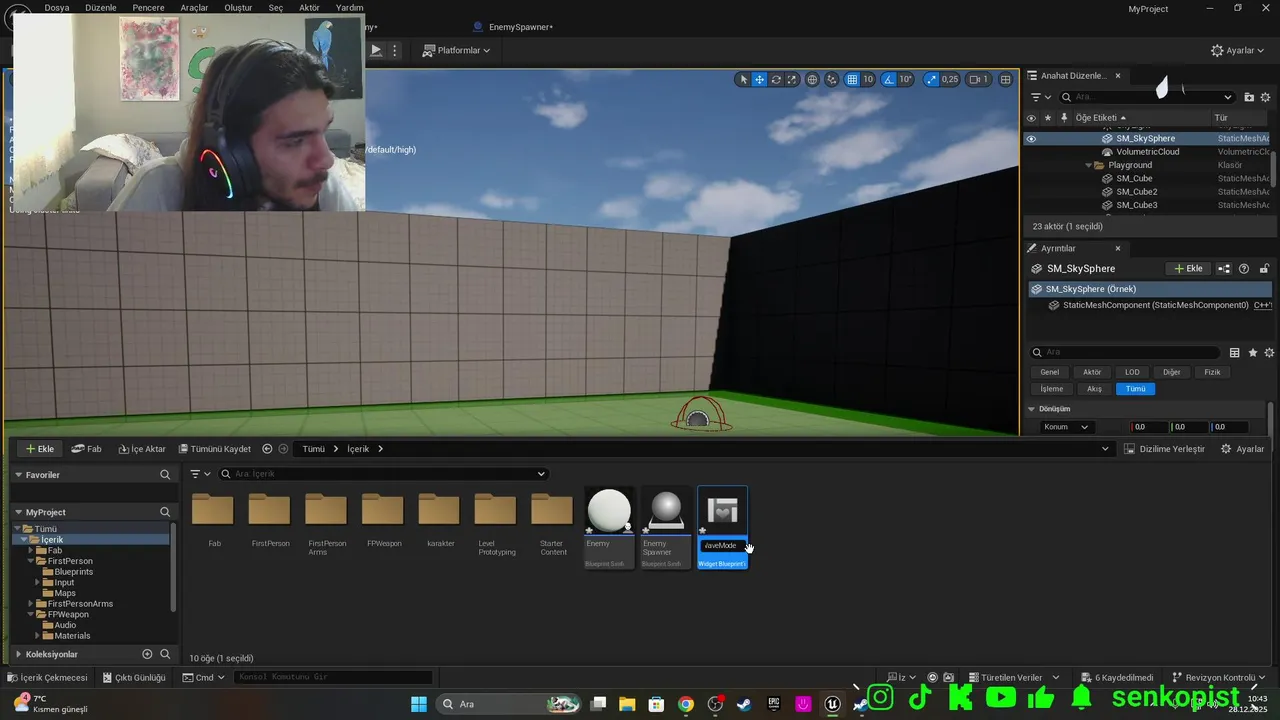Open rotation snap value 10° options
This screenshot has height=720, width=1280.
[x=906, y=79]
